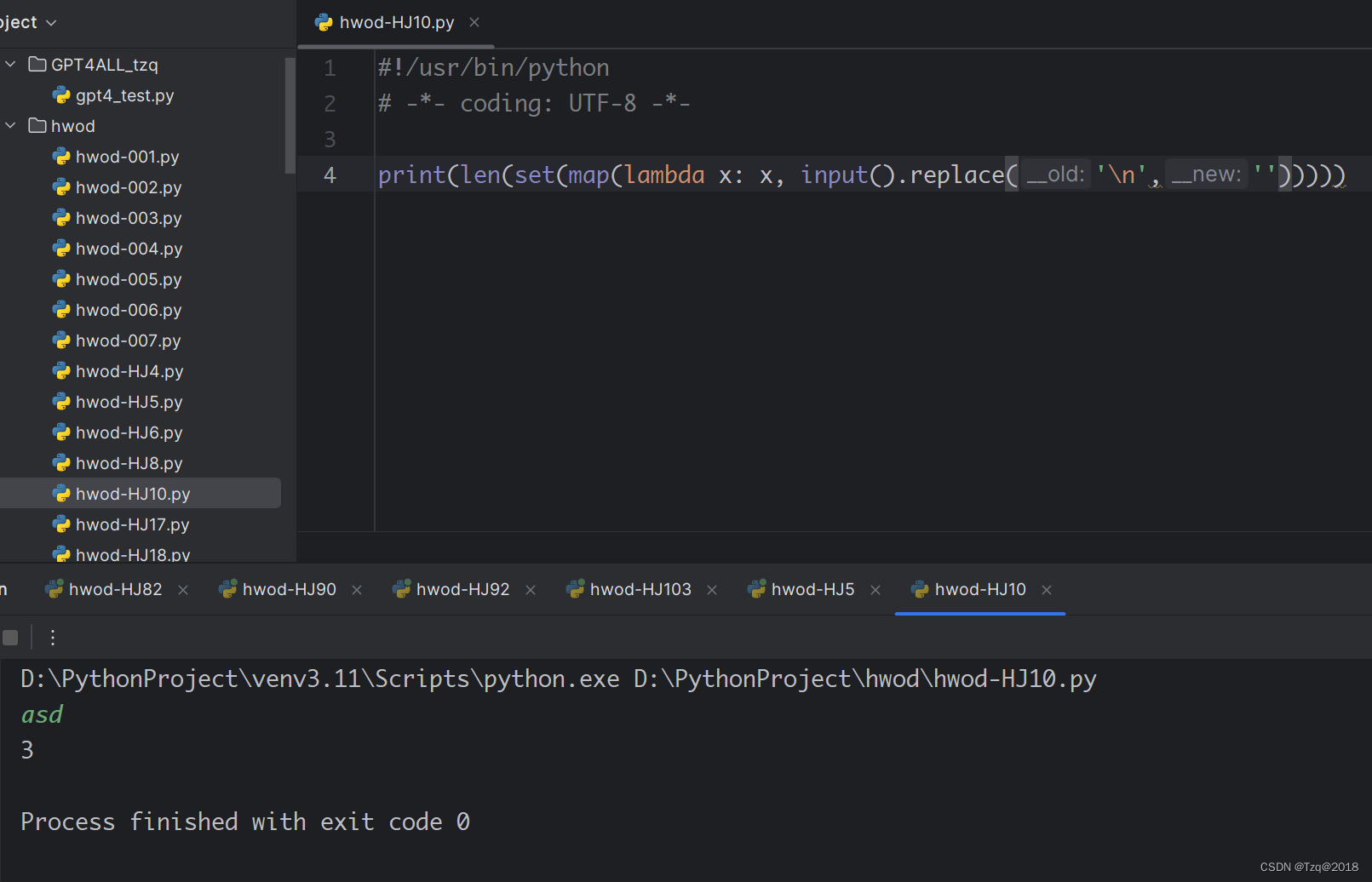The image size is (1372, 882).
Task: Click the coding UTF-8 comment line
Action: [534, 104]
